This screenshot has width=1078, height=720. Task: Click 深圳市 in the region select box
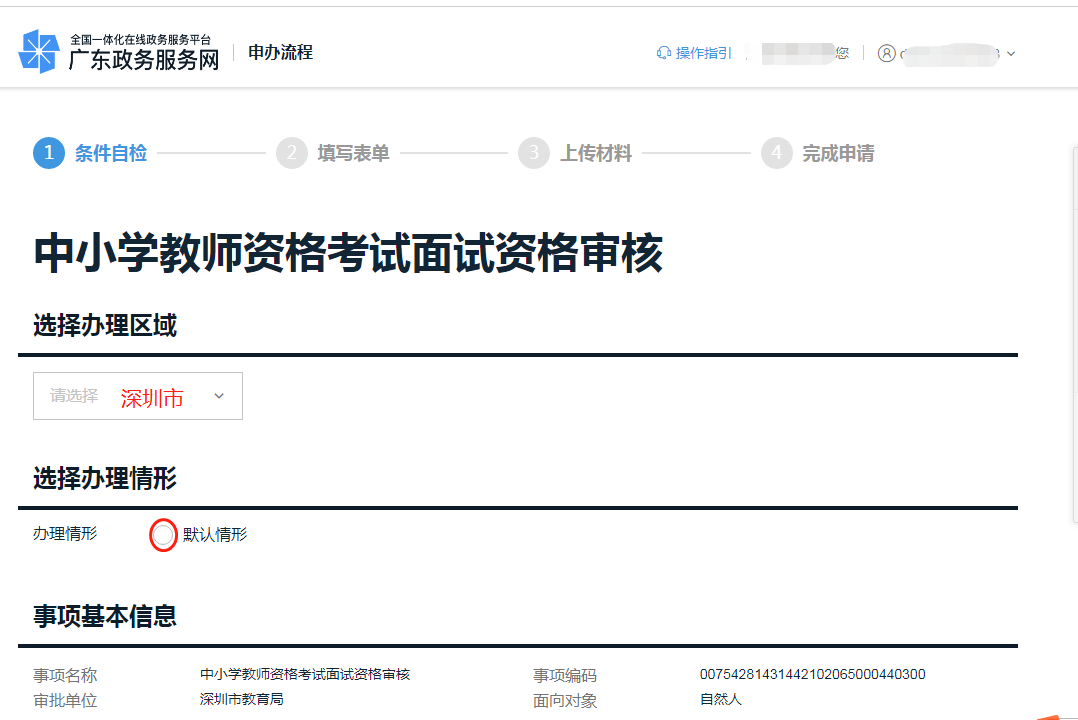coord(152,398)
